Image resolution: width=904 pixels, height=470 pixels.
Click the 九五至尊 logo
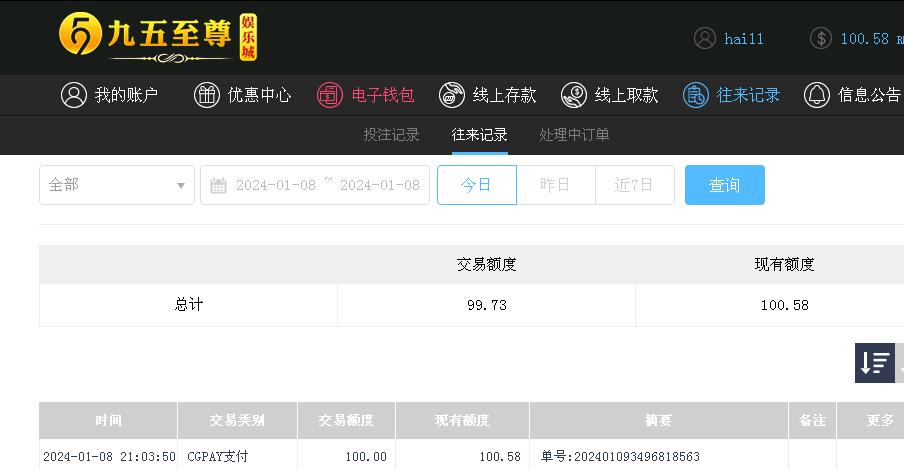pyautogui.click(x=158, y=37)
